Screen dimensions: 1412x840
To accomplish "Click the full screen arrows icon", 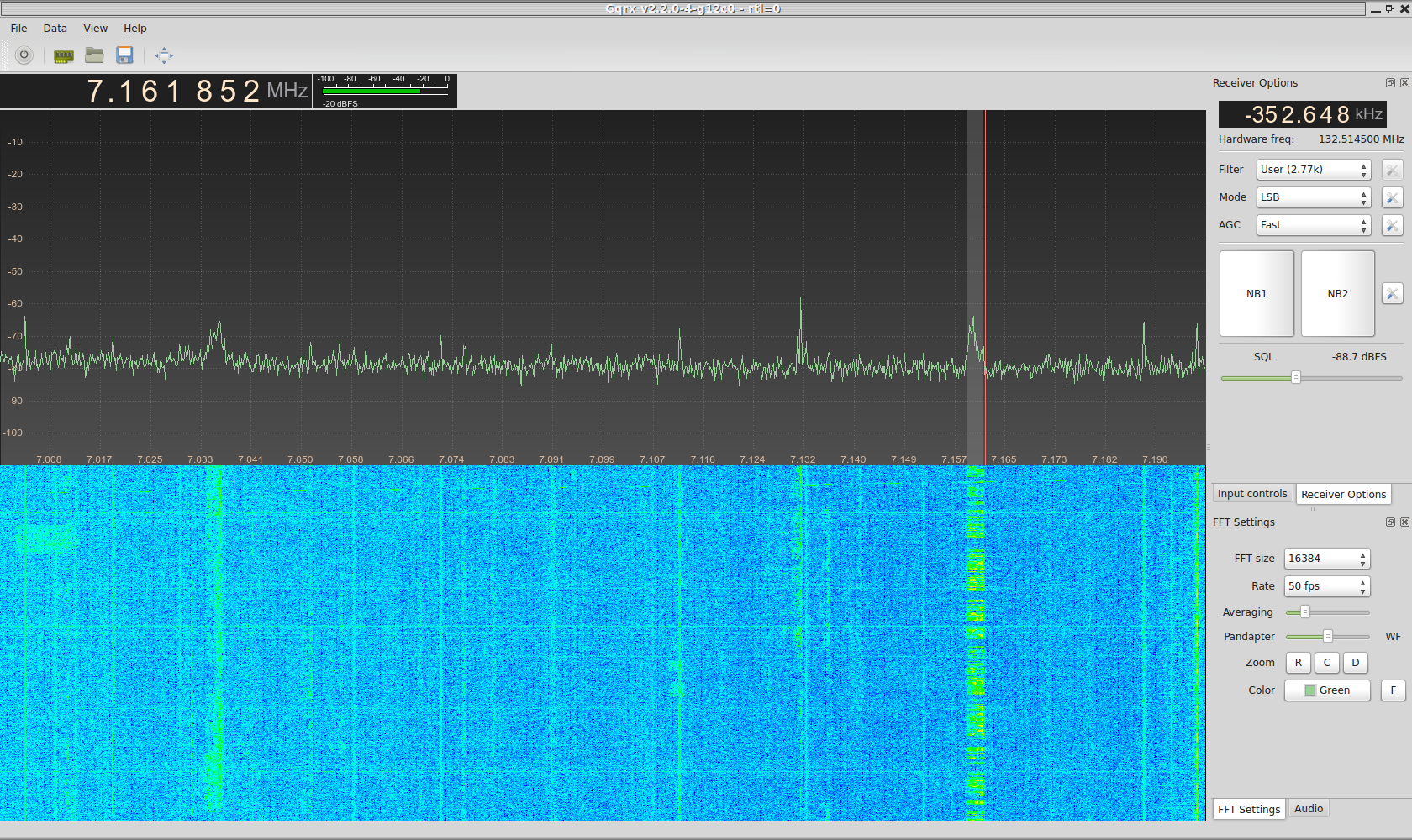I will coord(164,55).
